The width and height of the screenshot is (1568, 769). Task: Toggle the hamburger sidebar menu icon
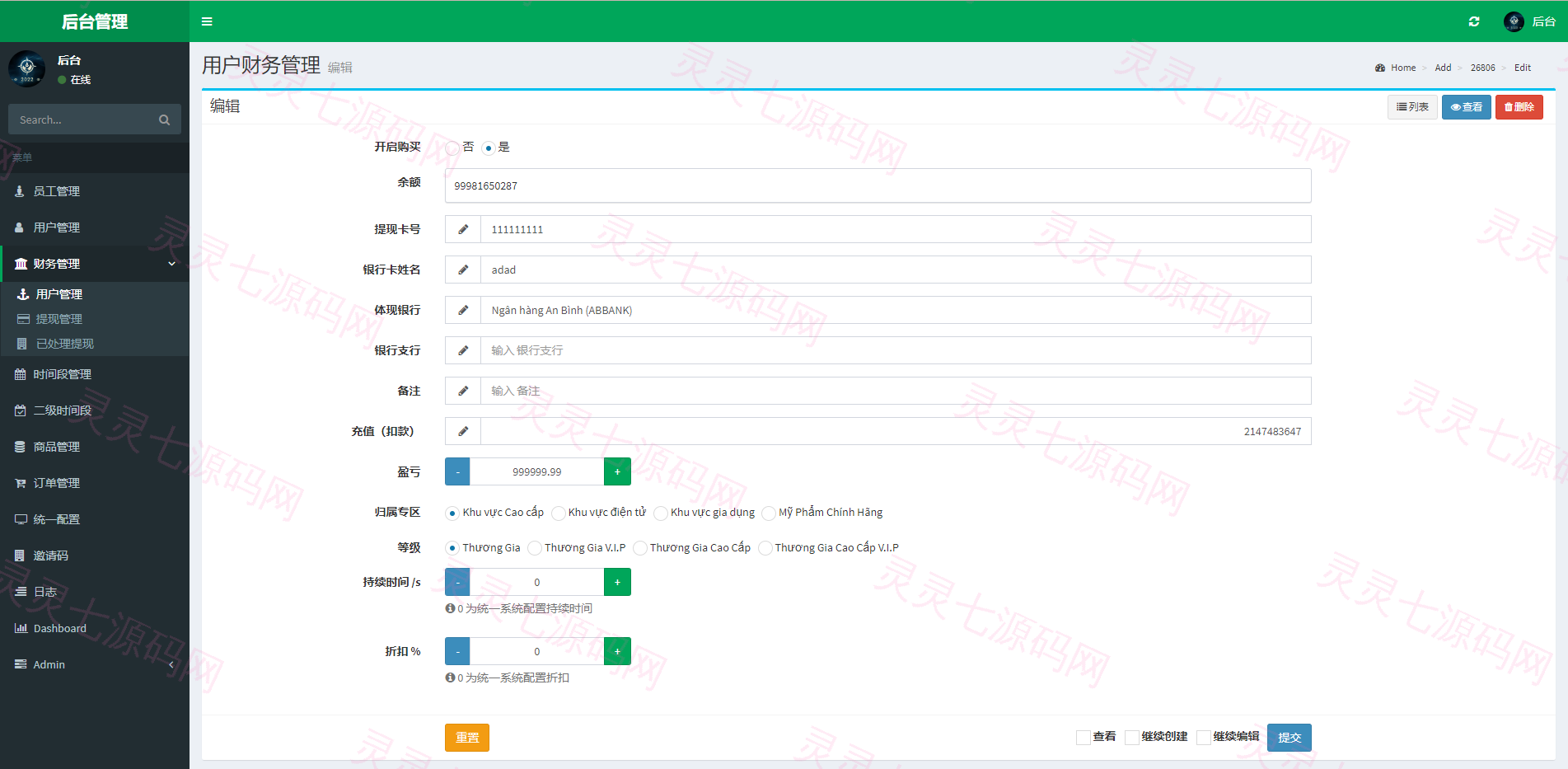point(207,21)
